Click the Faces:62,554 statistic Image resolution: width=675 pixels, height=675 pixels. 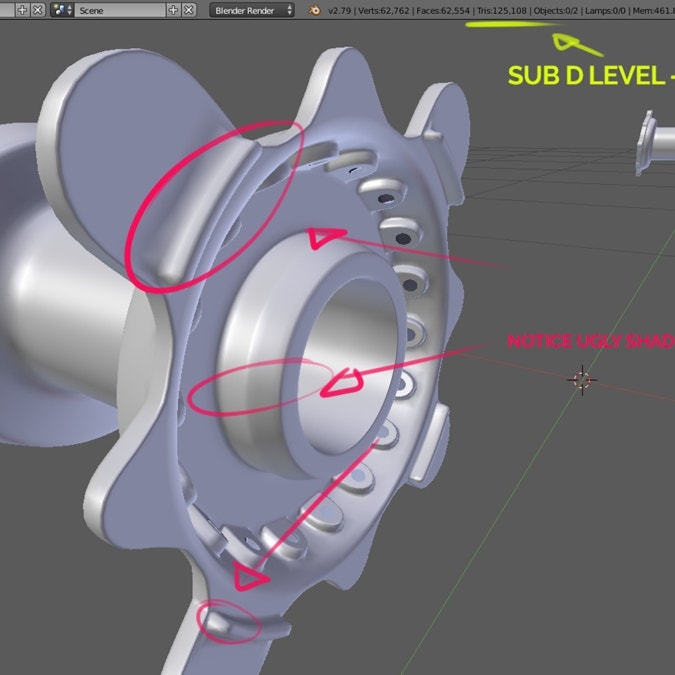(x=443, y=10)
